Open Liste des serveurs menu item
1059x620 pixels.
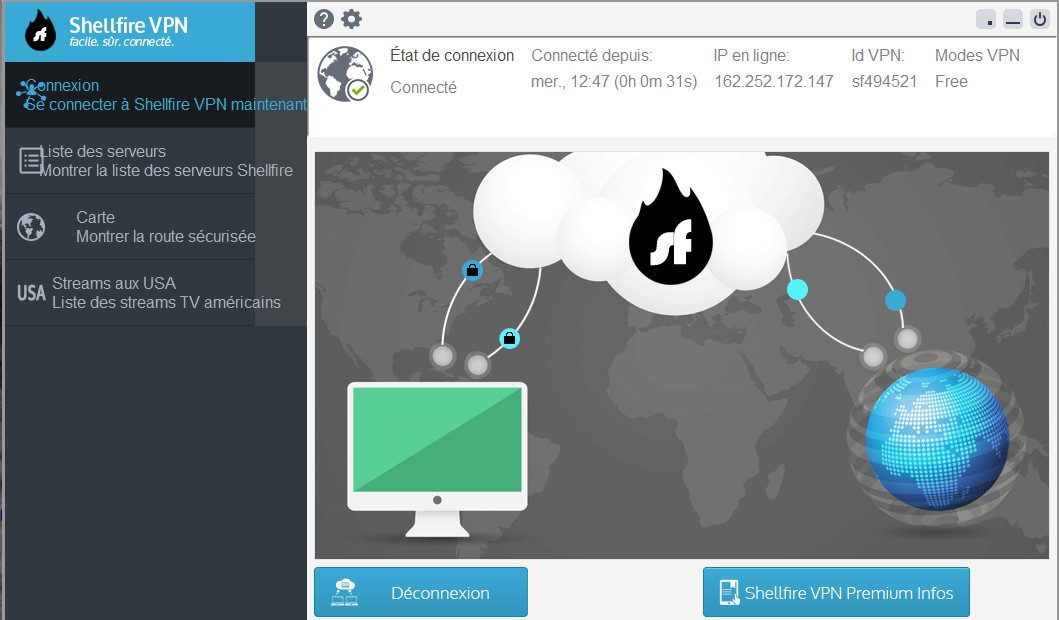(156, 161)
